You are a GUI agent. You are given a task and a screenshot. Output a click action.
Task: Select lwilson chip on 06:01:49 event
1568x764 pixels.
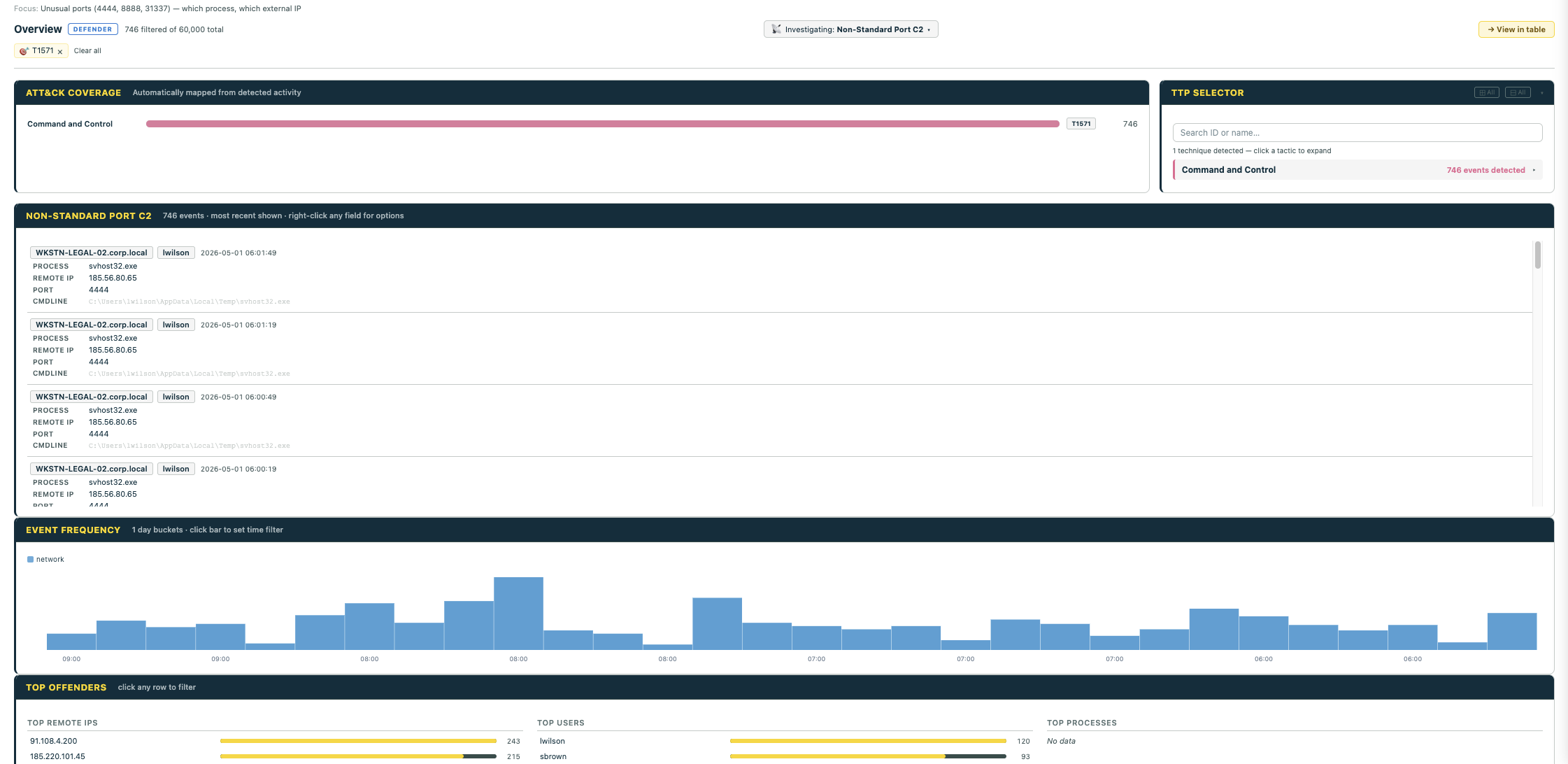pos(176,253)
